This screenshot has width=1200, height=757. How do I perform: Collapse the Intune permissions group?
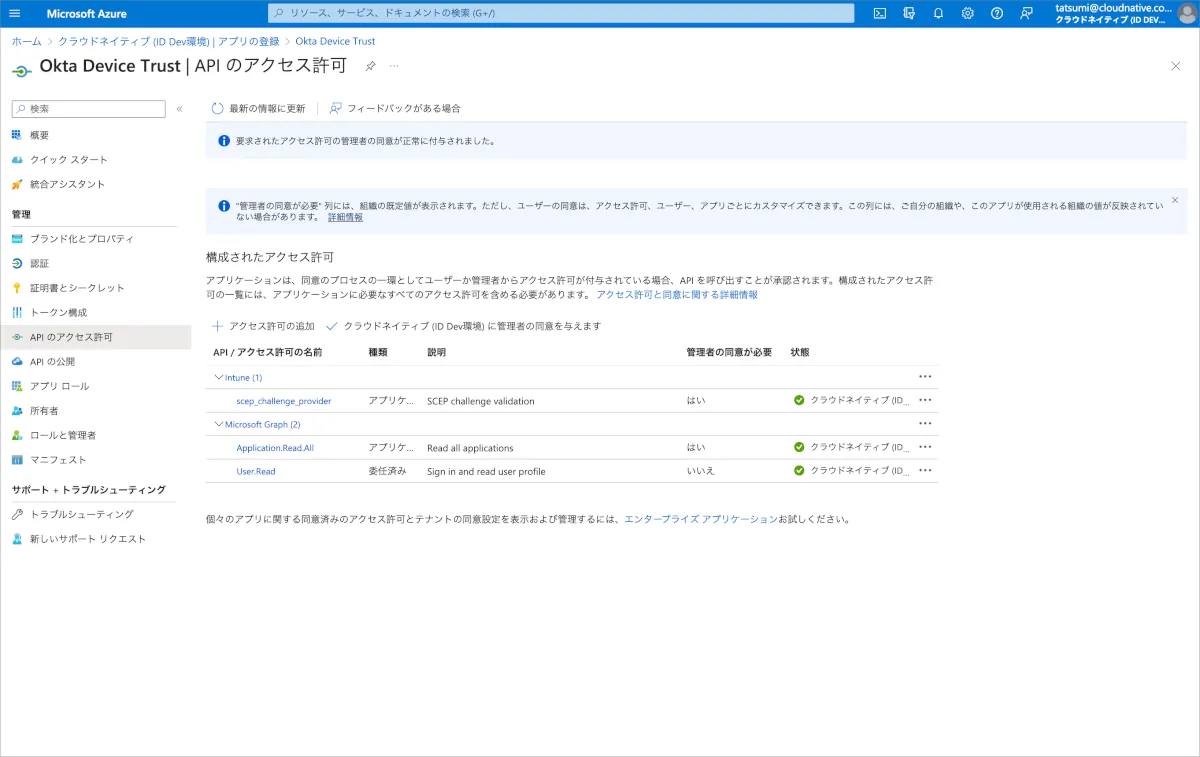(219, 377)
